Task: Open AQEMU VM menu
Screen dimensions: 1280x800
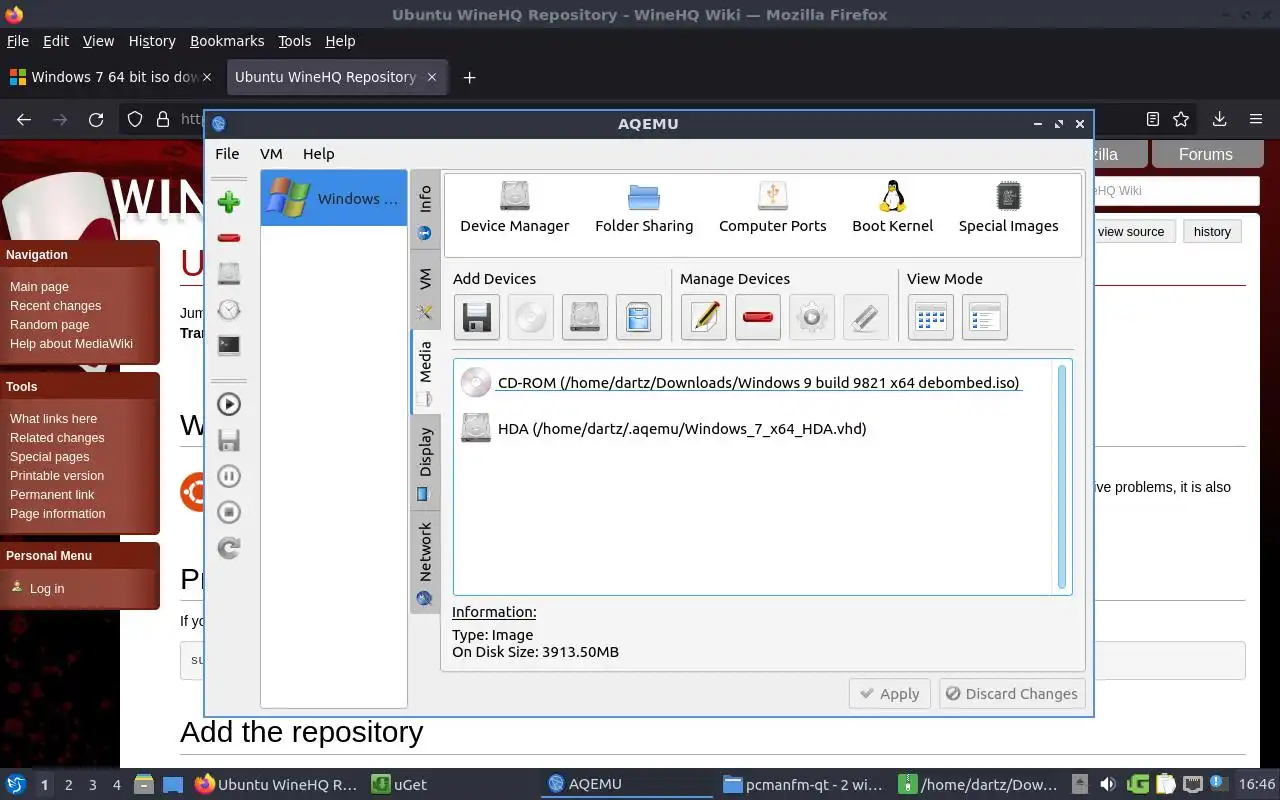Action: pos(271,154)
